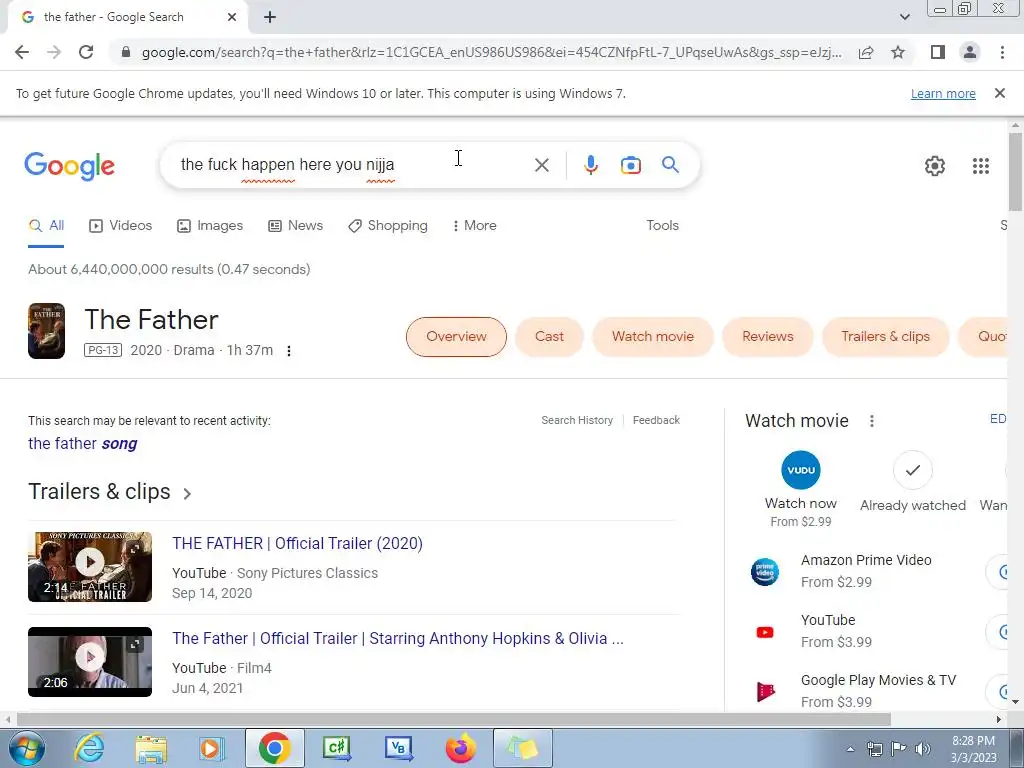Select the All results tab
This screenshot has width=1024, height=768.
tap(46, 226)
